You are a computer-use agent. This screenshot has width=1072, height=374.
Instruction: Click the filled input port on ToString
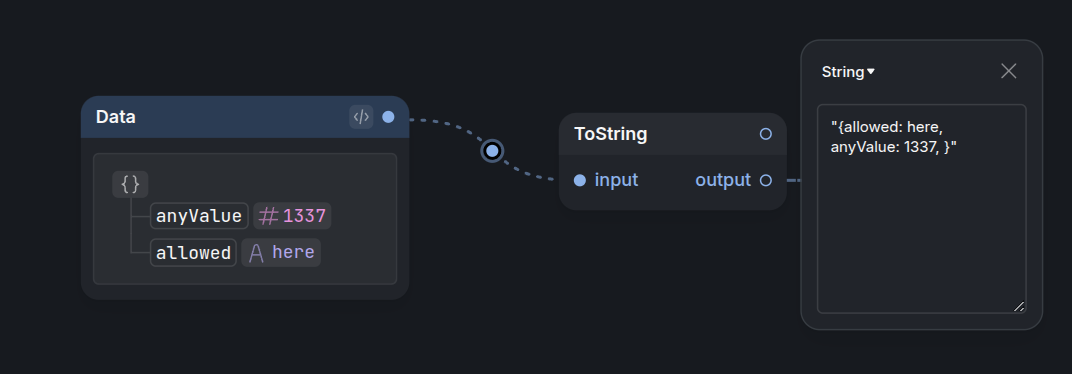(x=580, y=181)
